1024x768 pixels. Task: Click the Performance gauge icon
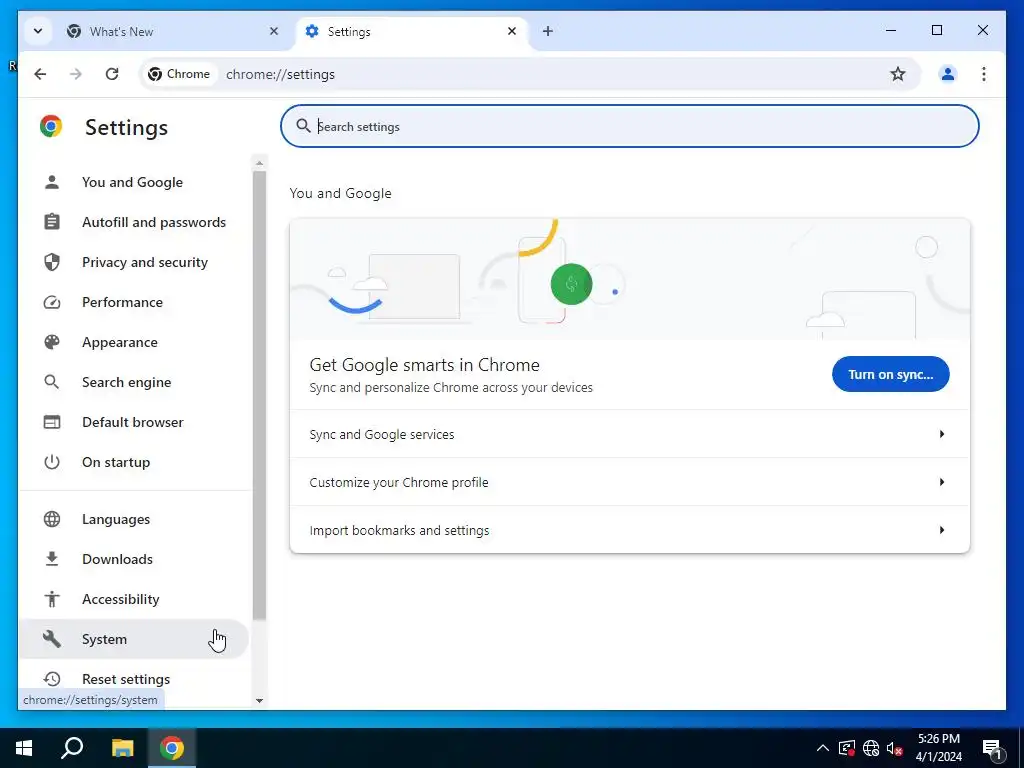pyautogui.click(x=52, y=302)
